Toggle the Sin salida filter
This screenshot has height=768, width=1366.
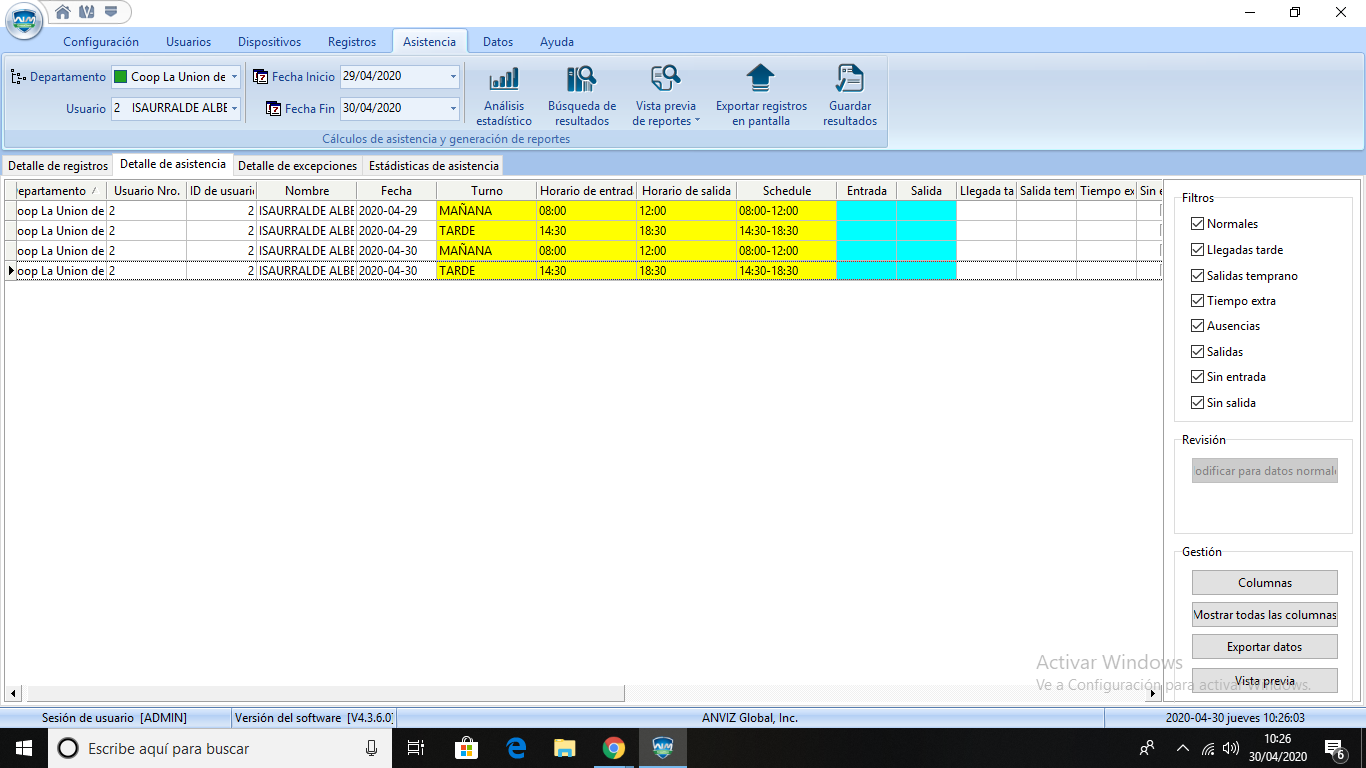tap(1197, 403)
